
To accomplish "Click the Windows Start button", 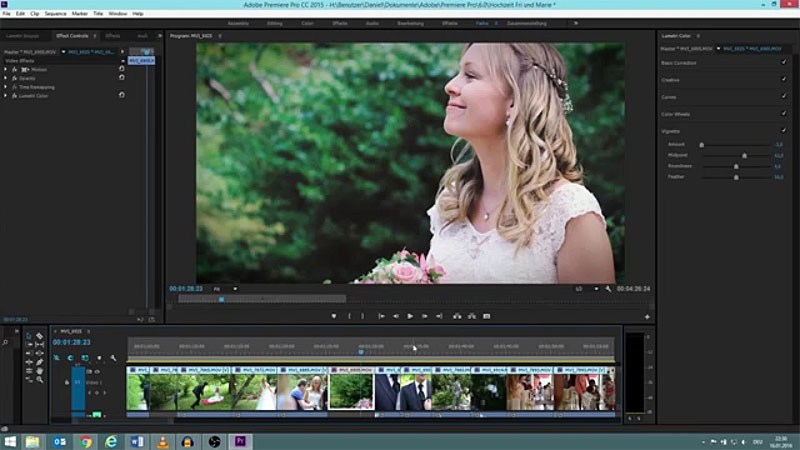I will tap(10, 441).
